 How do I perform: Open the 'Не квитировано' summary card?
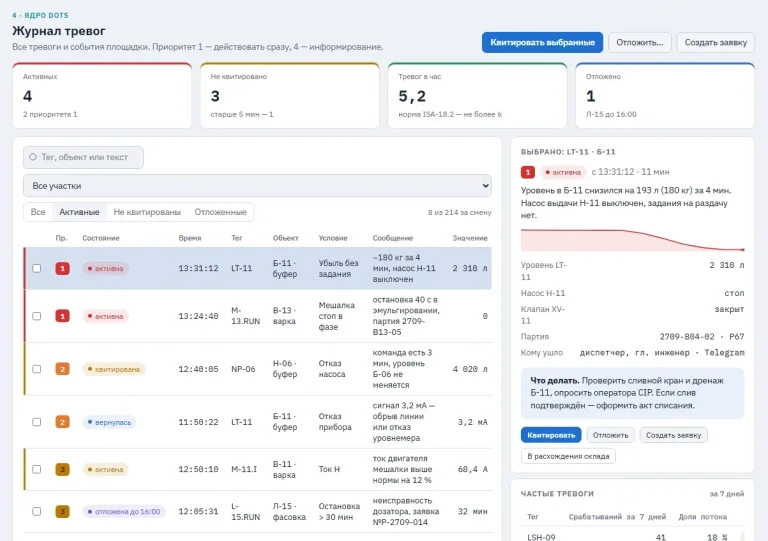coord(289,95)
